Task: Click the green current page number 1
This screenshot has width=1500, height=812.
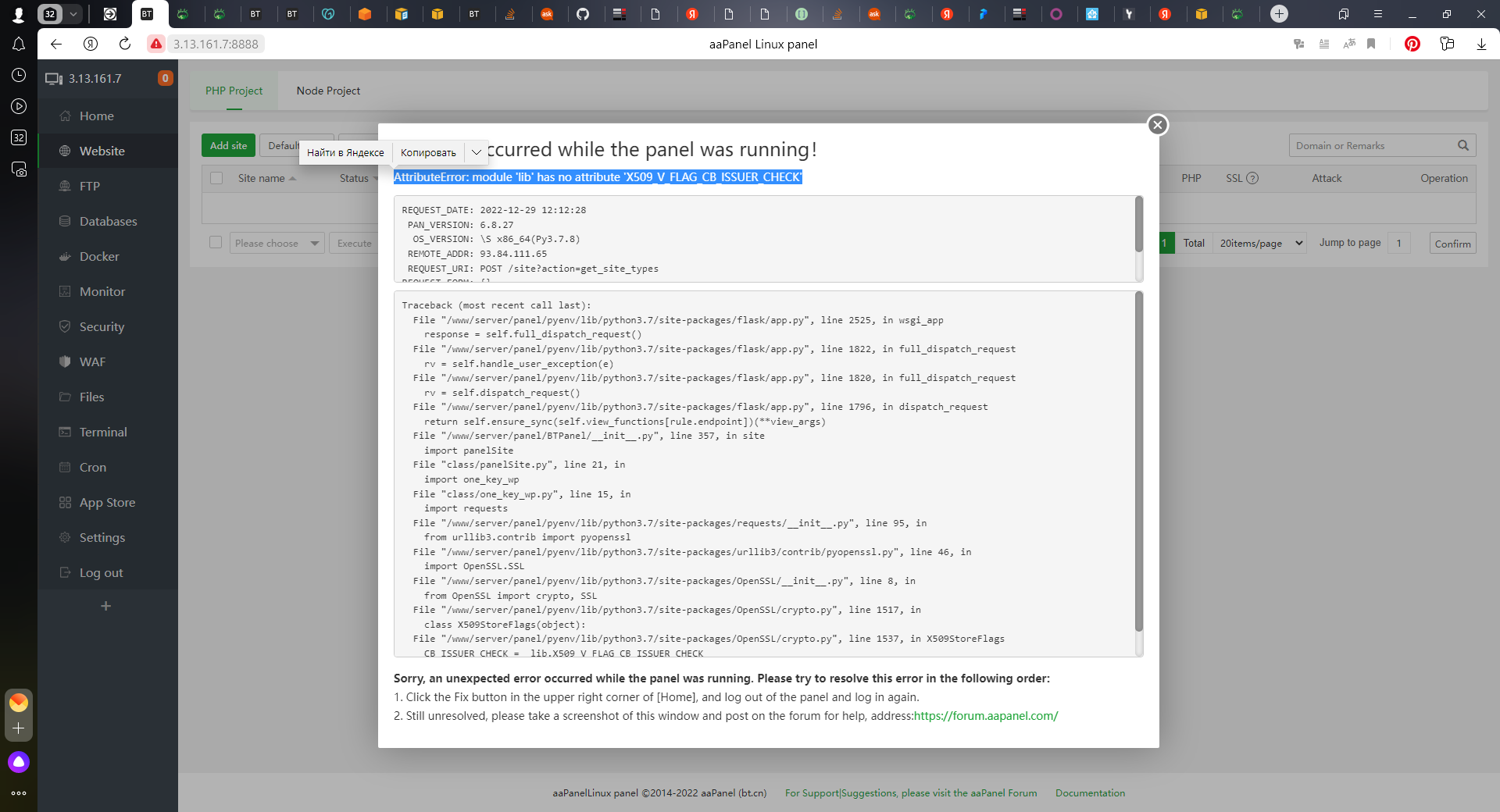Action: point(1164,243)
